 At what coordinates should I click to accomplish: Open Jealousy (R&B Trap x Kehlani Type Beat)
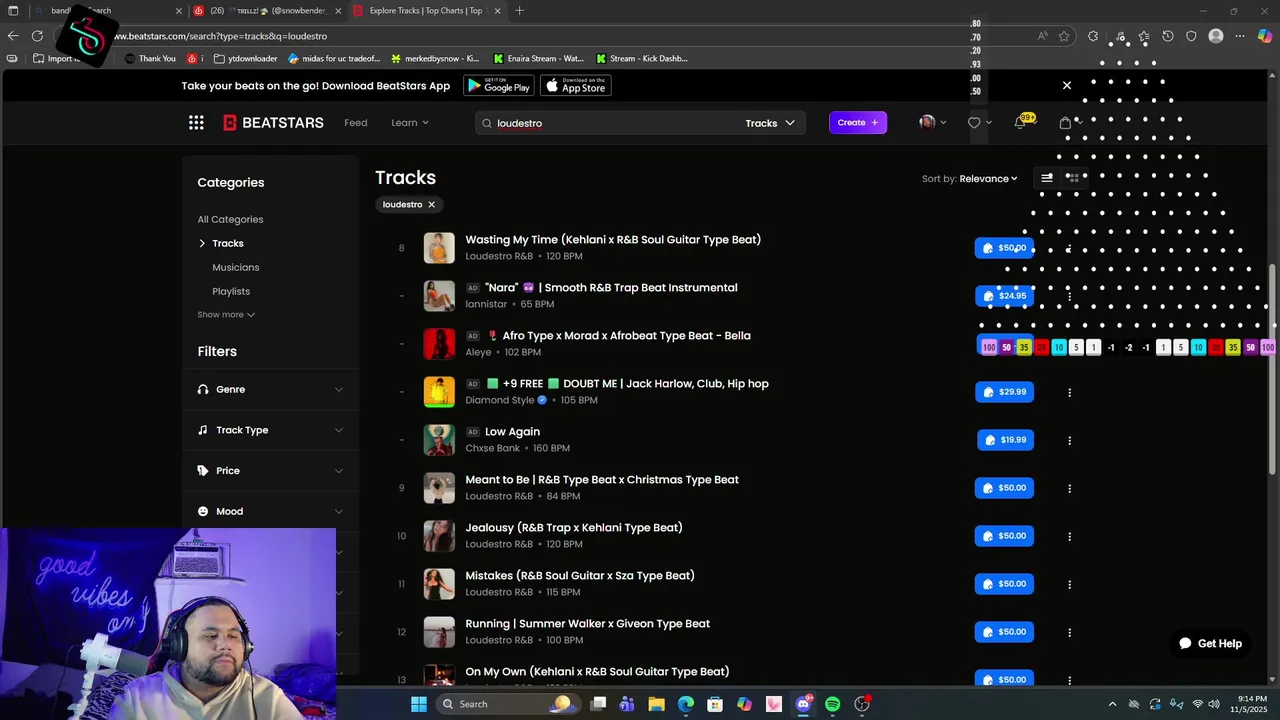click(574, 528)
